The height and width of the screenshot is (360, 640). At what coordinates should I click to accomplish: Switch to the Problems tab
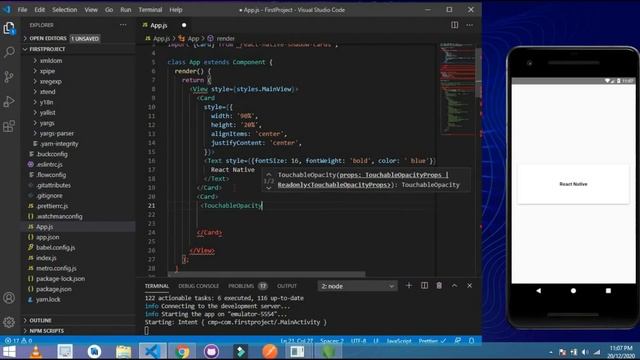click(241, 286)
